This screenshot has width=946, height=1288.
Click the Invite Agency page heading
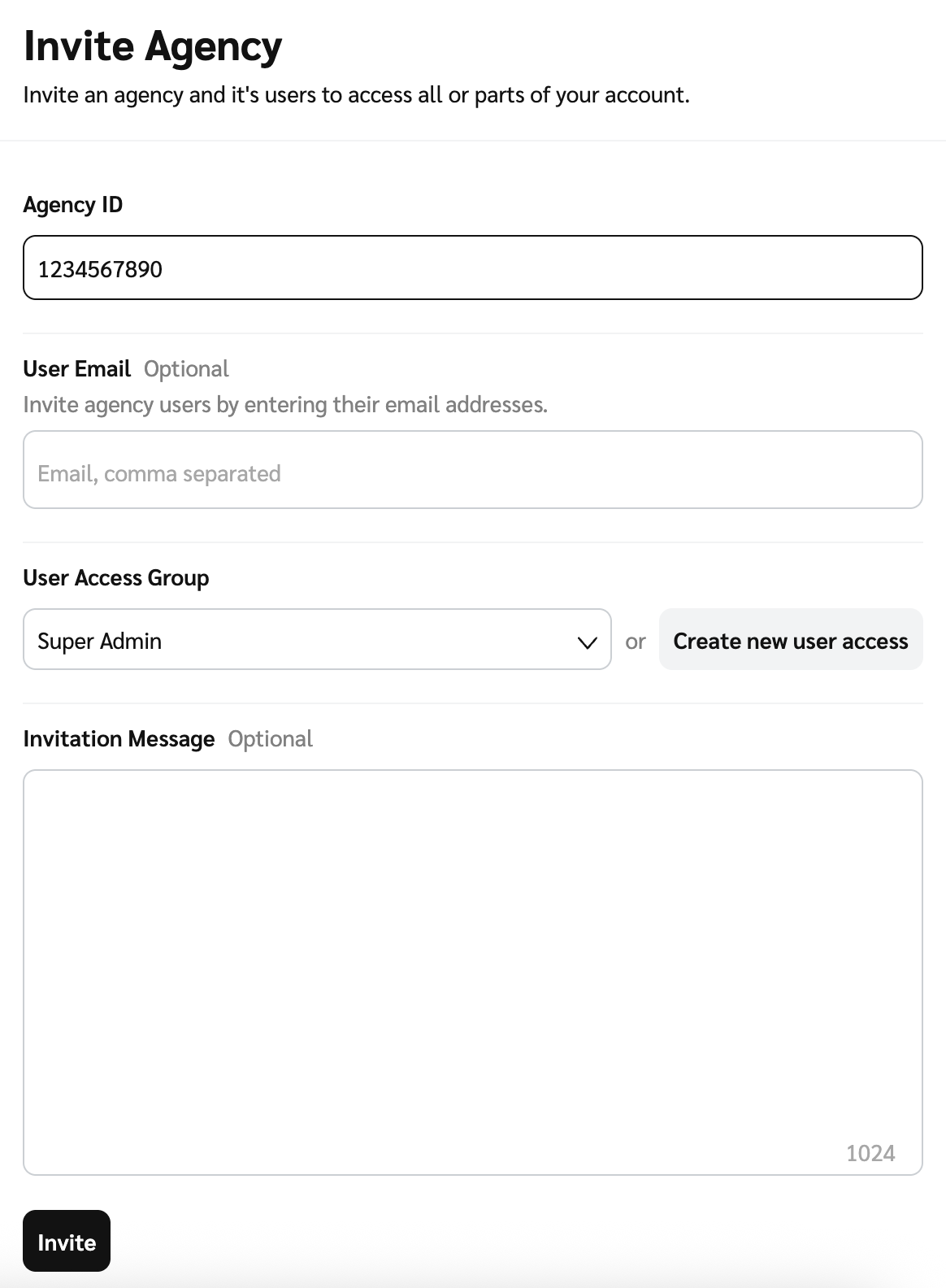pos(153,46)
